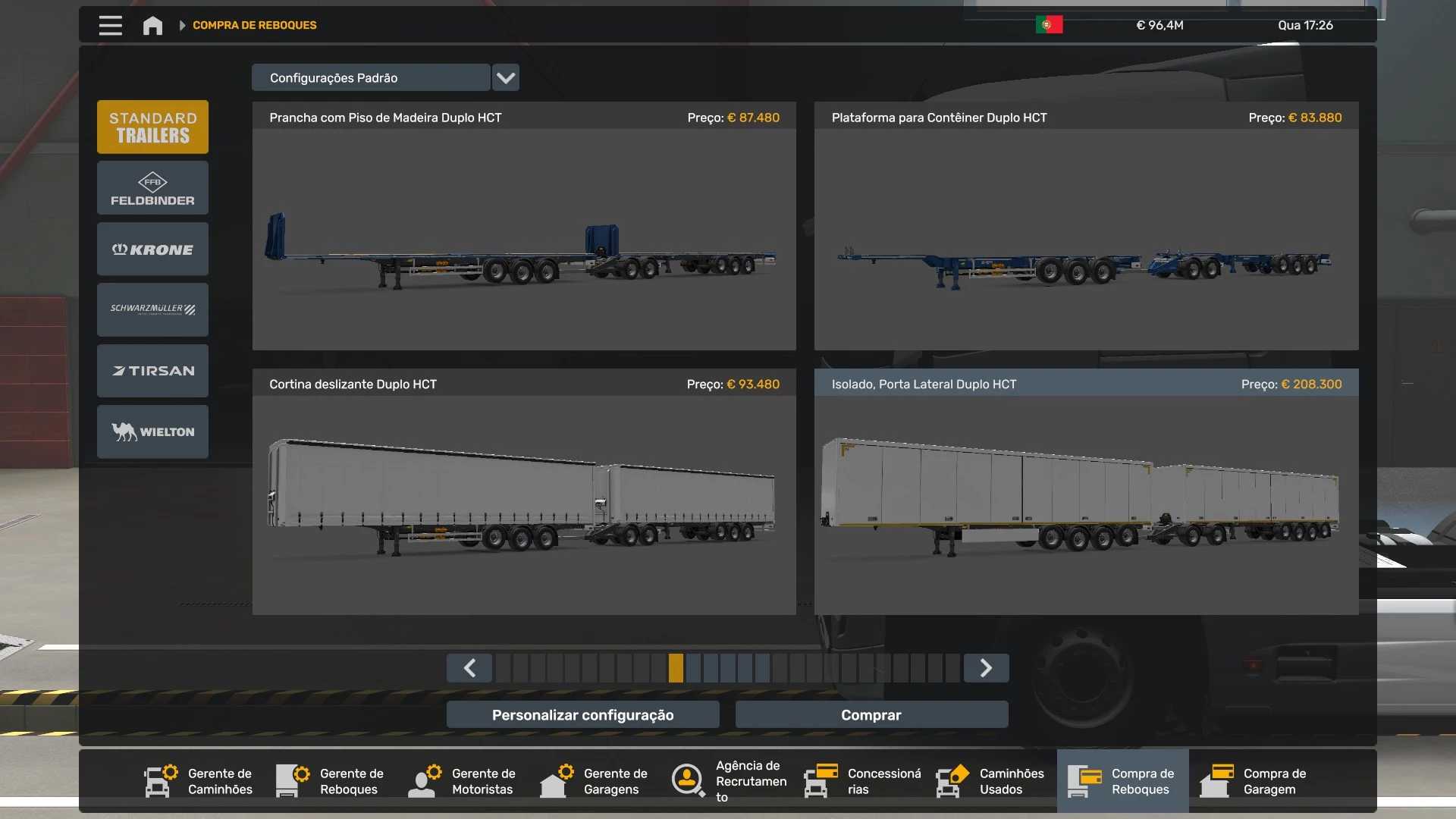
Task: Select the highlighted orange page indicator
Action: 676,668
